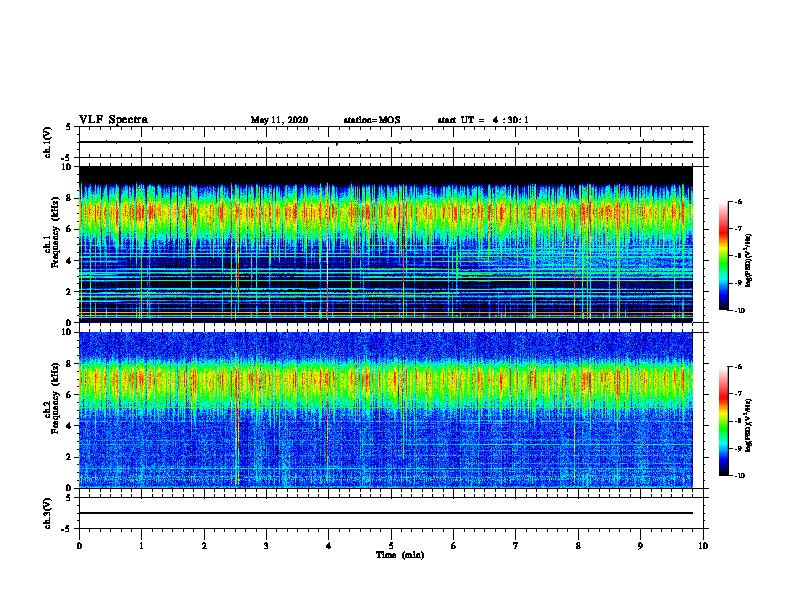Click time axis tick label "3"

(x=266, y=545)
